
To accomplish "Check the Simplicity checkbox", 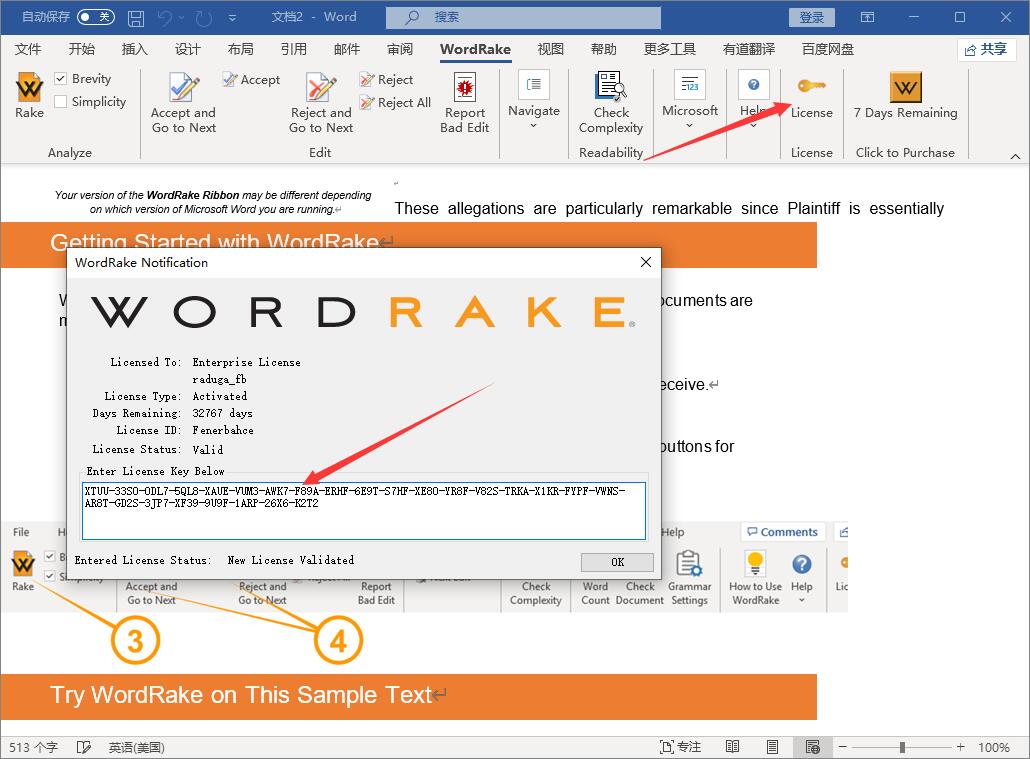I will point(60,102).
